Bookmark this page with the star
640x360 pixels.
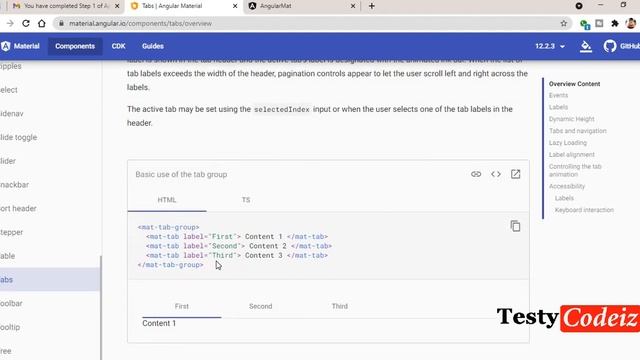click(564, 23)
